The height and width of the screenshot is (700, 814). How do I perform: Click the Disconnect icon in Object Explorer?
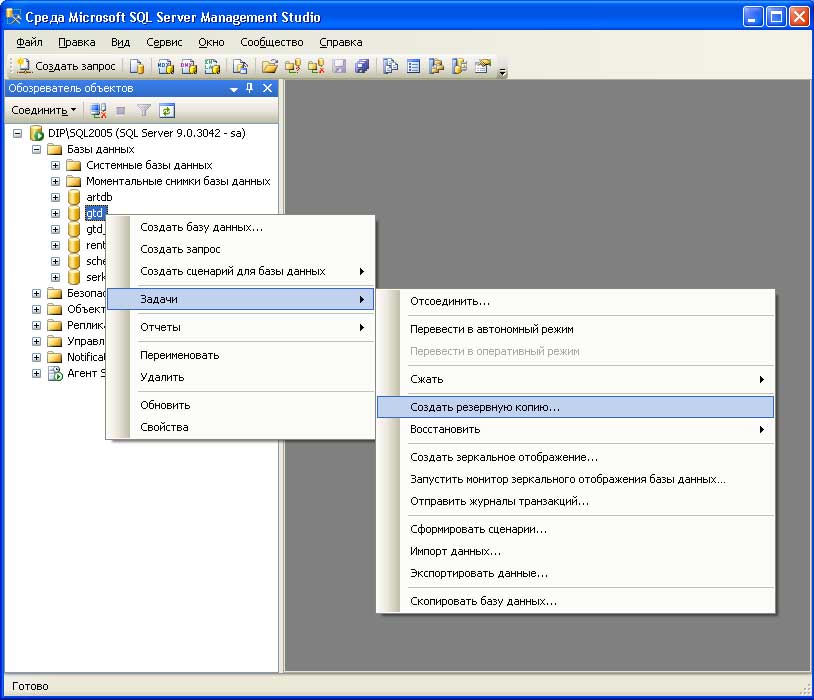point(98,110)
